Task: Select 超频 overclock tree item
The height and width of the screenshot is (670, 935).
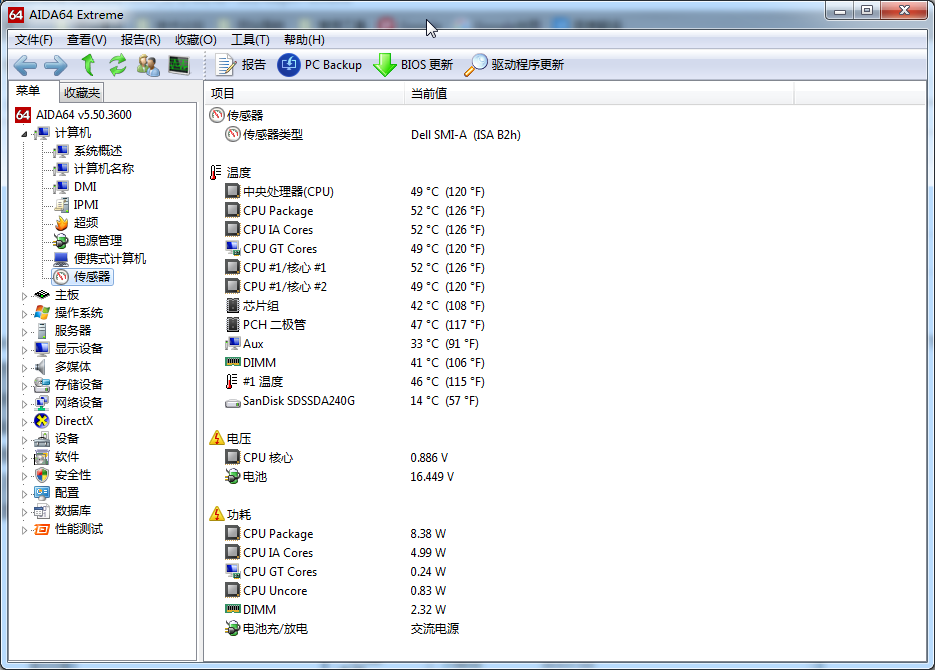Action: pyautogui.click(x=86, y=223)
